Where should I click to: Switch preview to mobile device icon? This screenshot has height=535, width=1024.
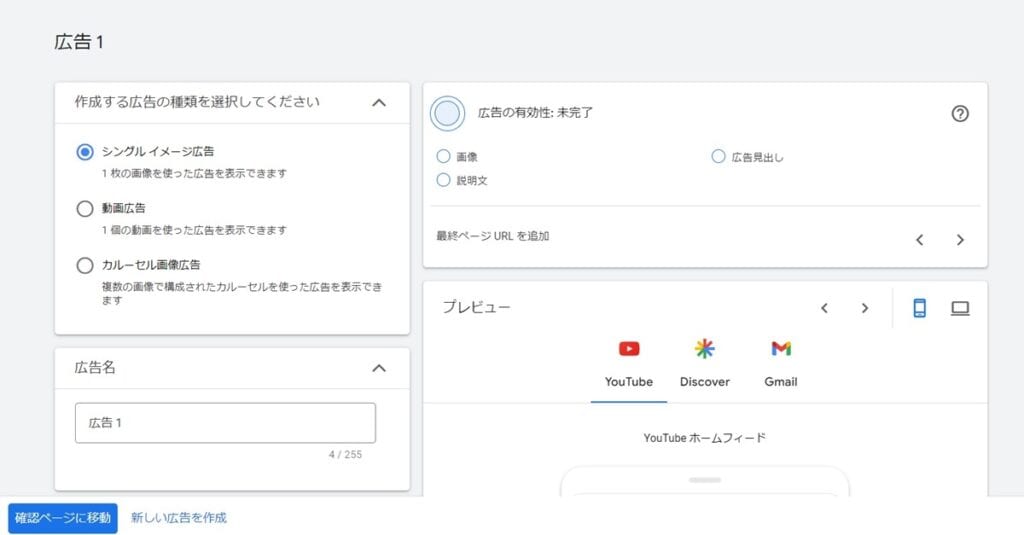pos(919,308)
